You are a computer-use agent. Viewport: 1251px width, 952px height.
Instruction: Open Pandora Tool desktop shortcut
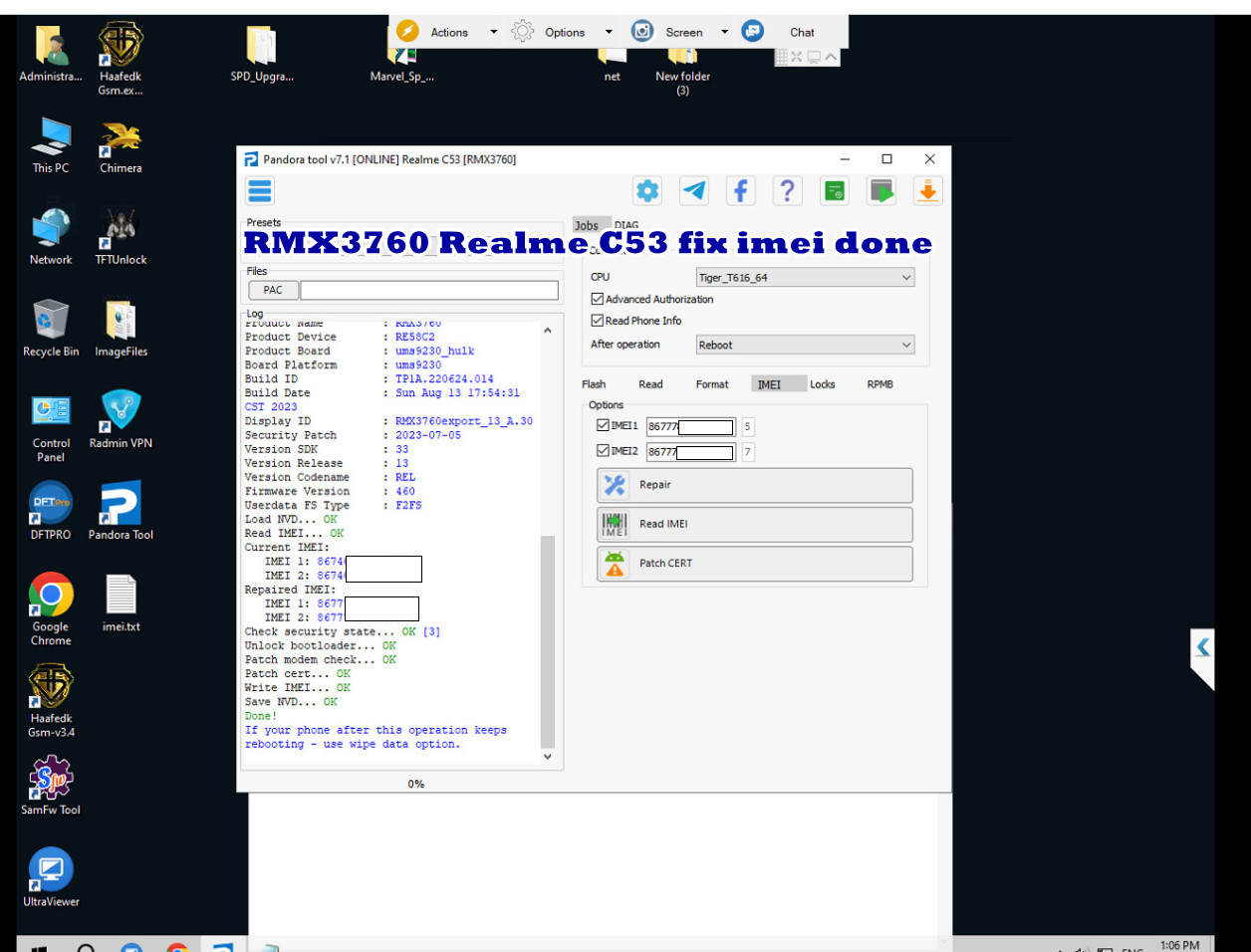[x=121, y=511]
